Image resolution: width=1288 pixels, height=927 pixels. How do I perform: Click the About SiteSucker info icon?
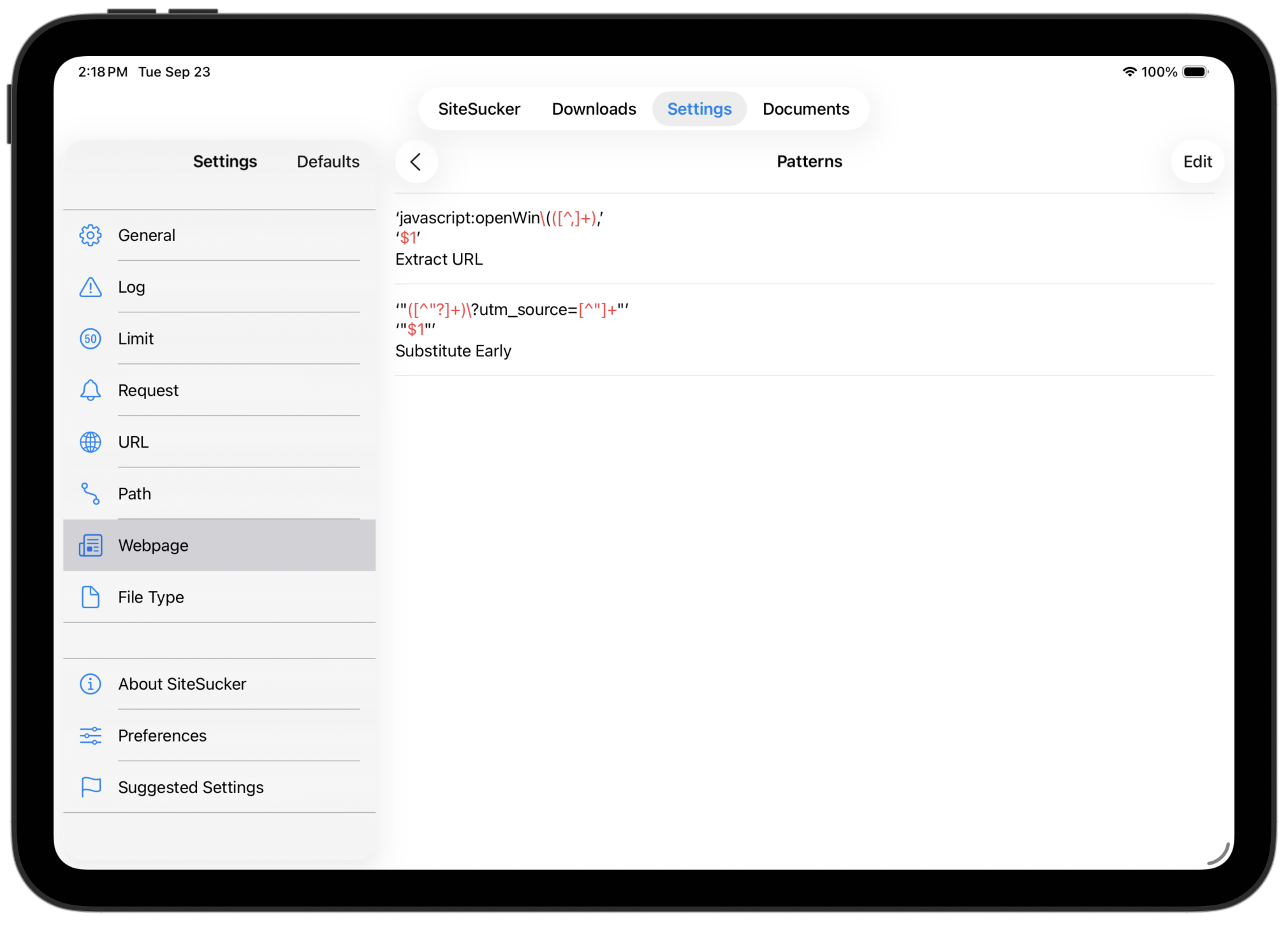(x=91, y=683)
